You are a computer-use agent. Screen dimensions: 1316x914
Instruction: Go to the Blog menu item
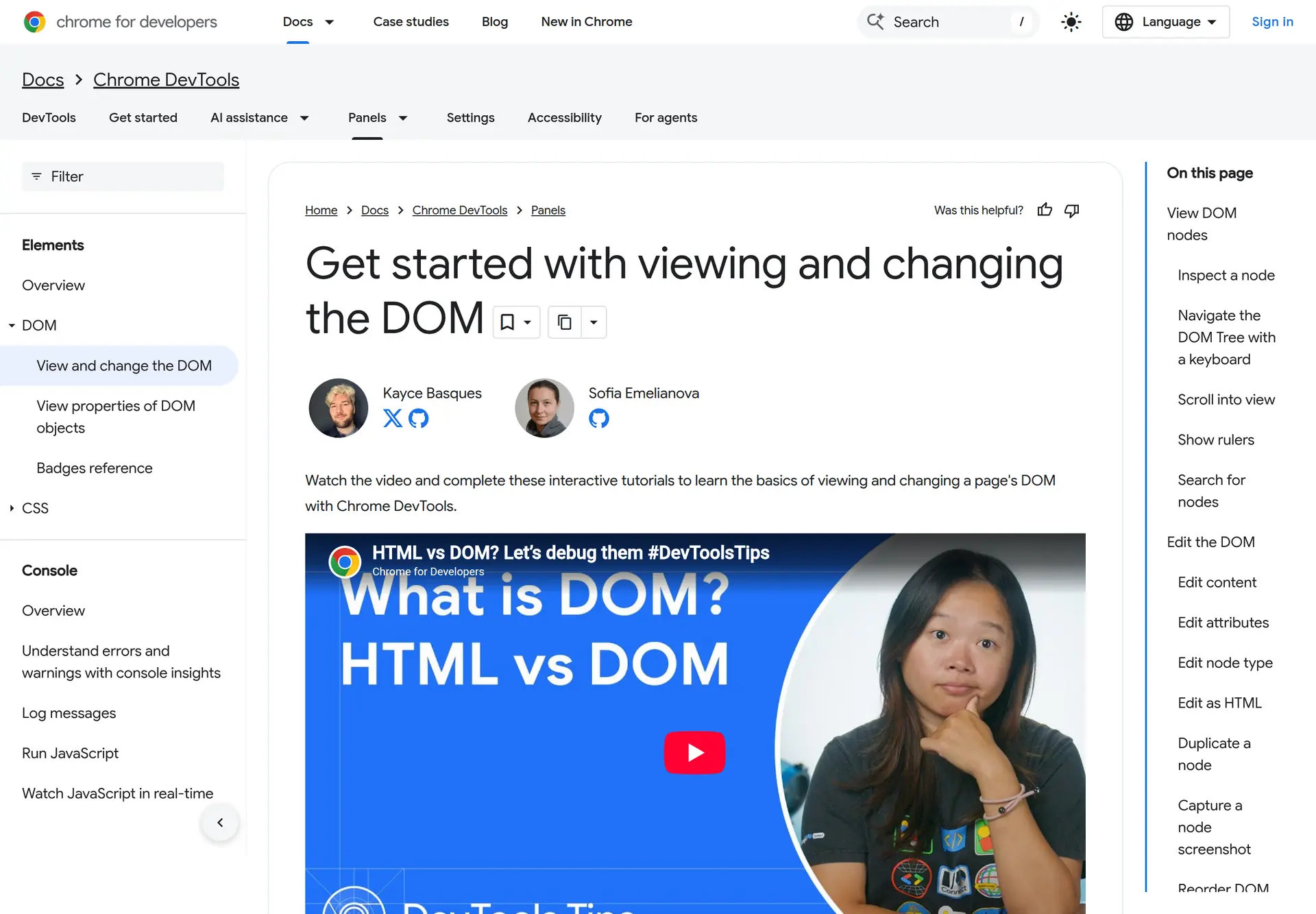(x=495, y=22)
